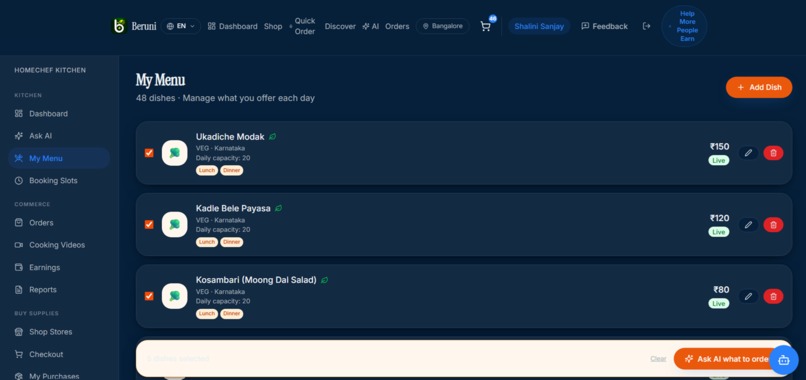Delete Kadle Bele Payasa with trash icon
Image resolution: width=806 pixels, height=380 pixels.
(x=774, y=224)
